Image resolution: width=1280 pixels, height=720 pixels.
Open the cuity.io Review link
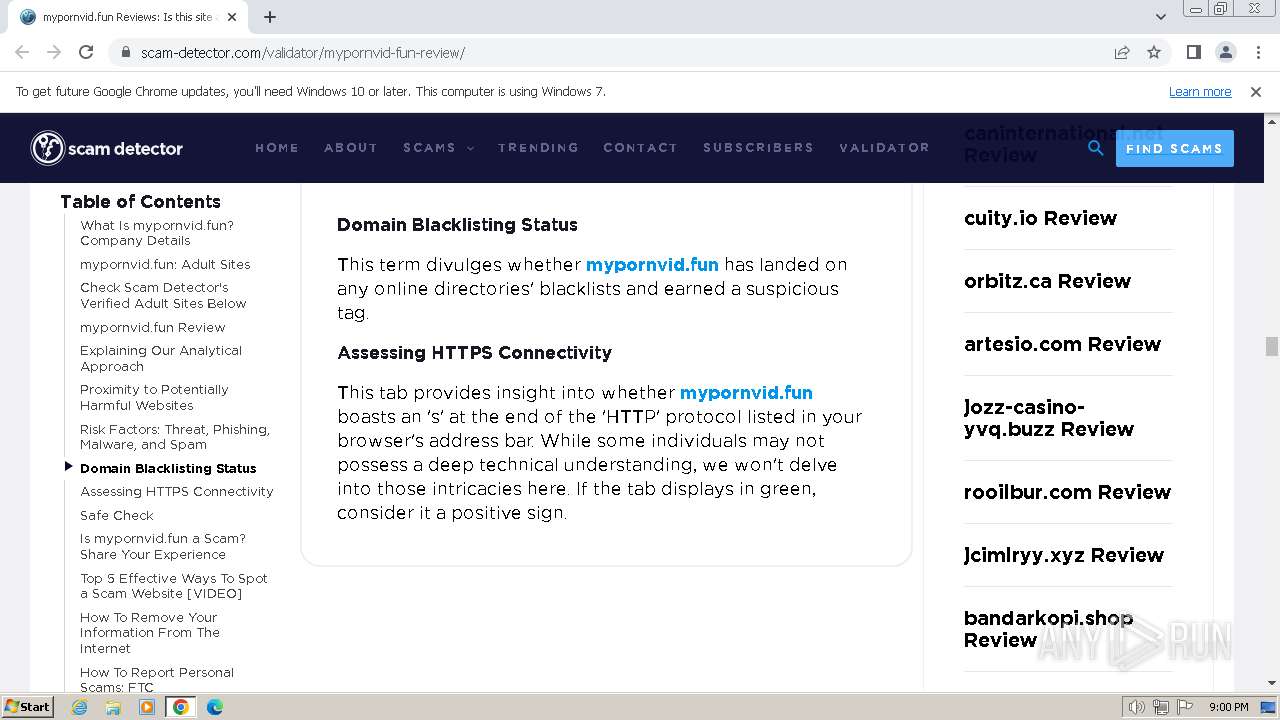coord(1040,218)
